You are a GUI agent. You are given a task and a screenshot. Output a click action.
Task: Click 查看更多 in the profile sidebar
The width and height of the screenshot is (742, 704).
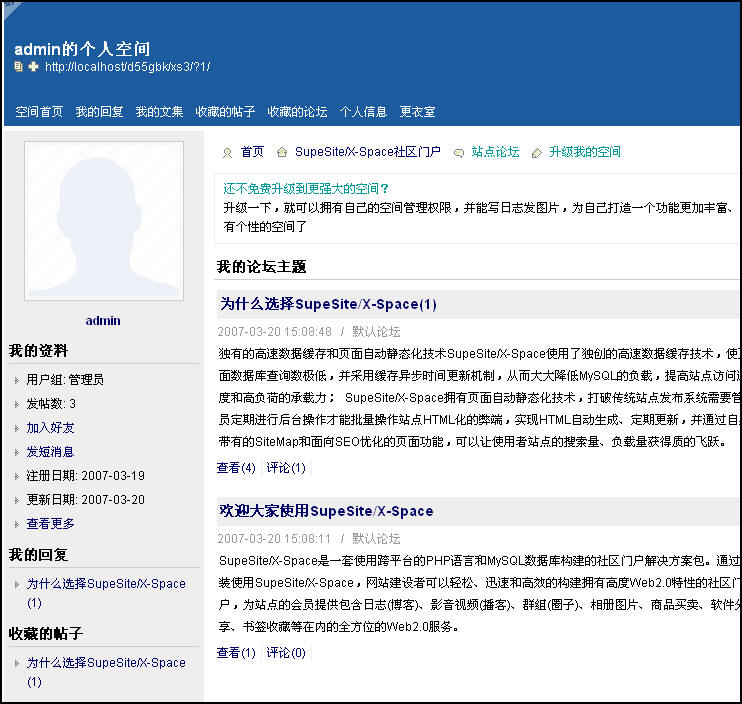(50, 524)
